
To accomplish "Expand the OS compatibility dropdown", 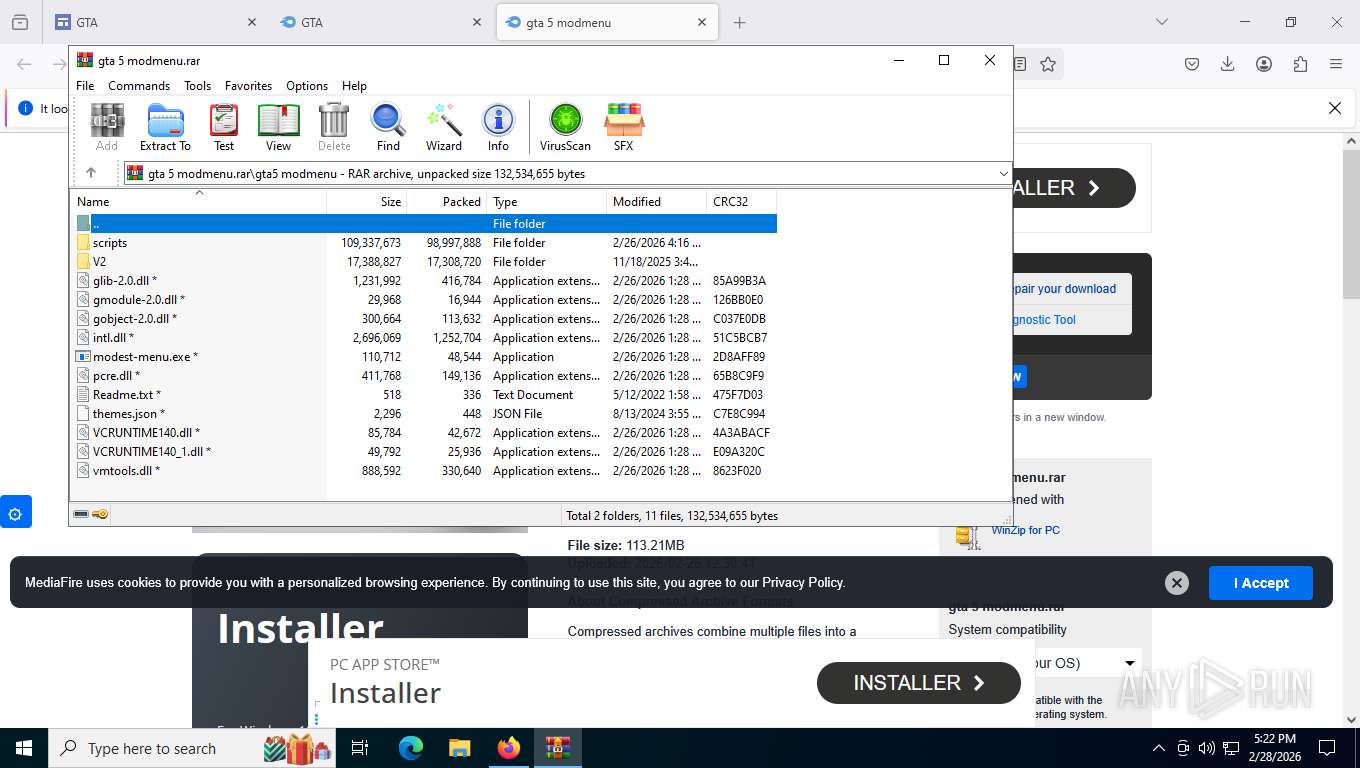I will [1131, 663].
